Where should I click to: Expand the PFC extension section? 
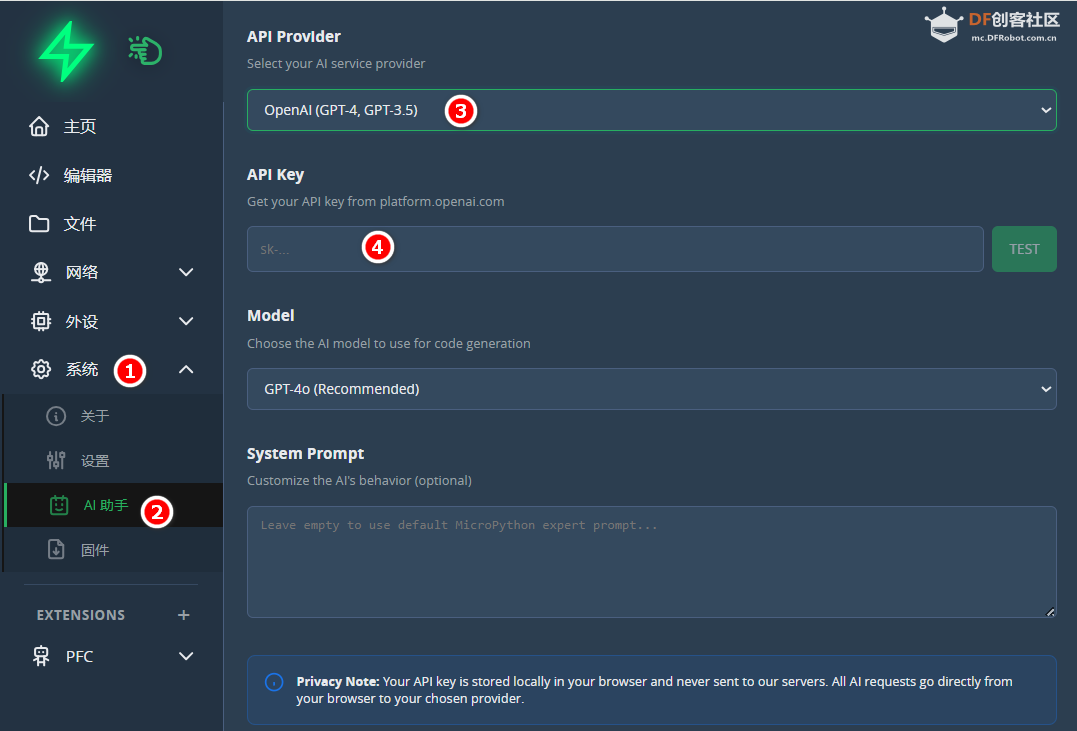tap(186, 656)
